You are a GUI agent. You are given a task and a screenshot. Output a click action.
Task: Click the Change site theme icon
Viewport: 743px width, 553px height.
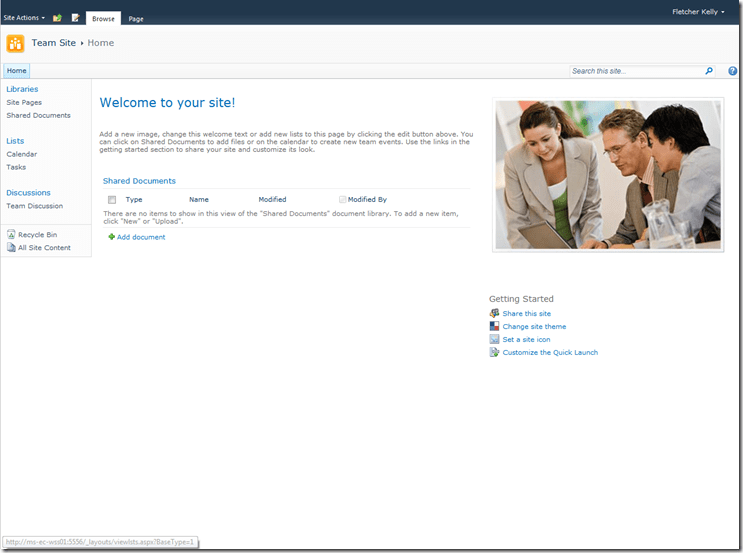[494, 326]
